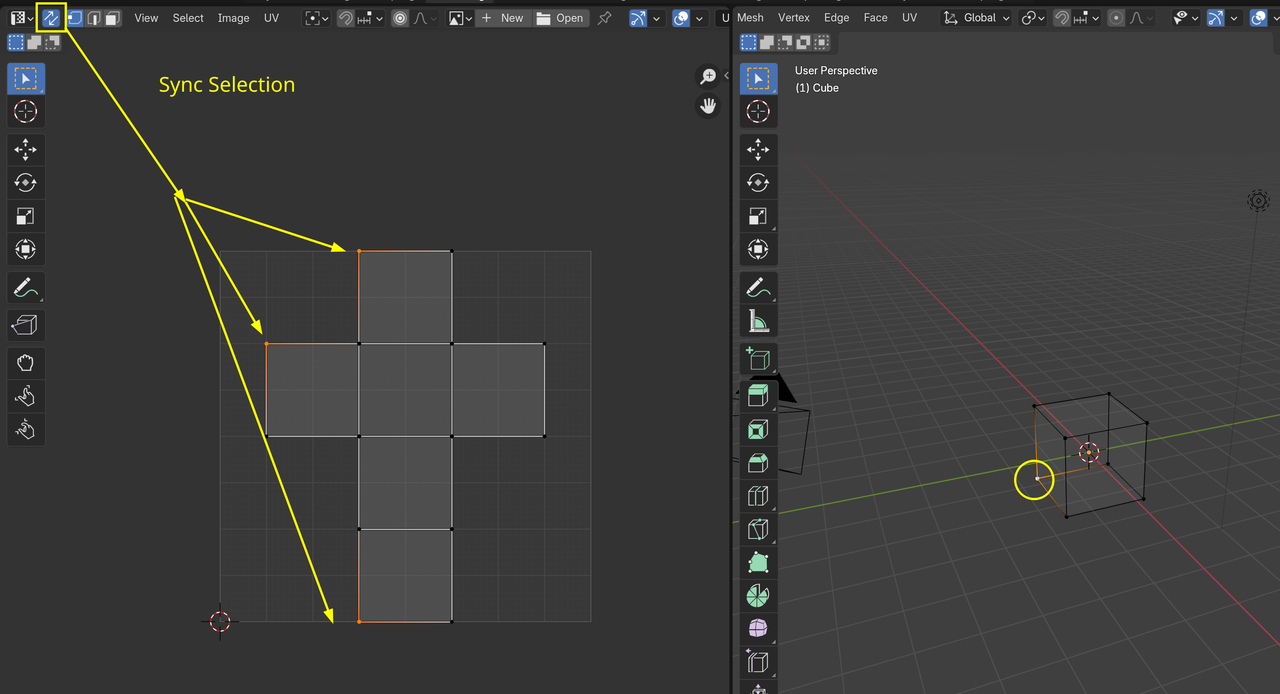Open pivot point dropdown in UV editor
This screenshot has height=694, width=1280.
point(316,18)
